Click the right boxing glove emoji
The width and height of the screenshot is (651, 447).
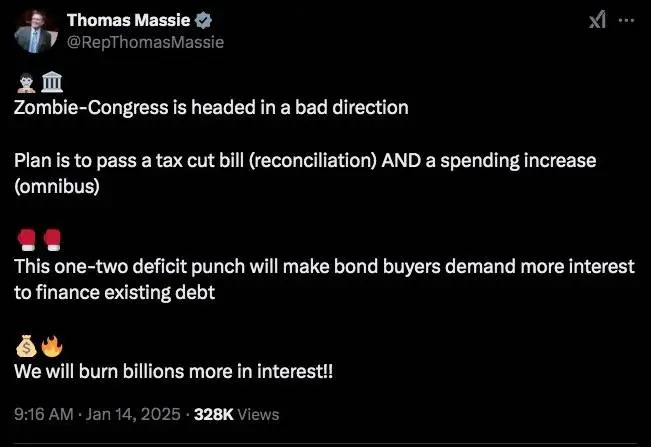50,240
